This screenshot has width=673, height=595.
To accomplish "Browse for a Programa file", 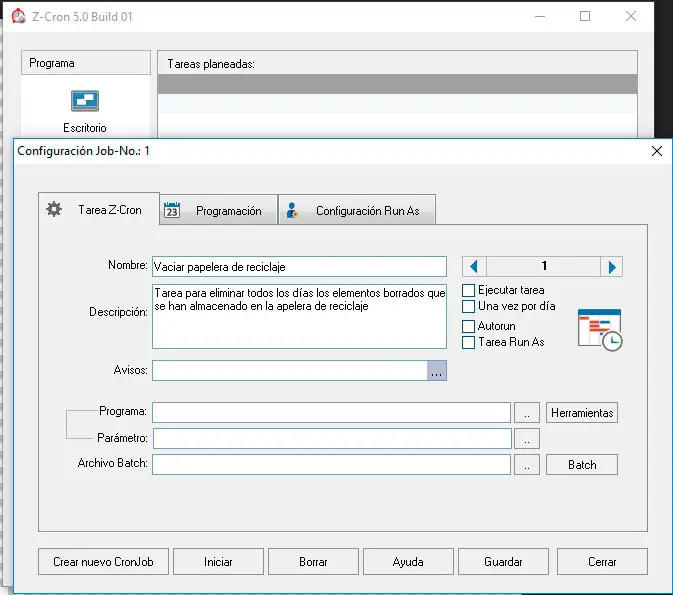I will (529, 412).
